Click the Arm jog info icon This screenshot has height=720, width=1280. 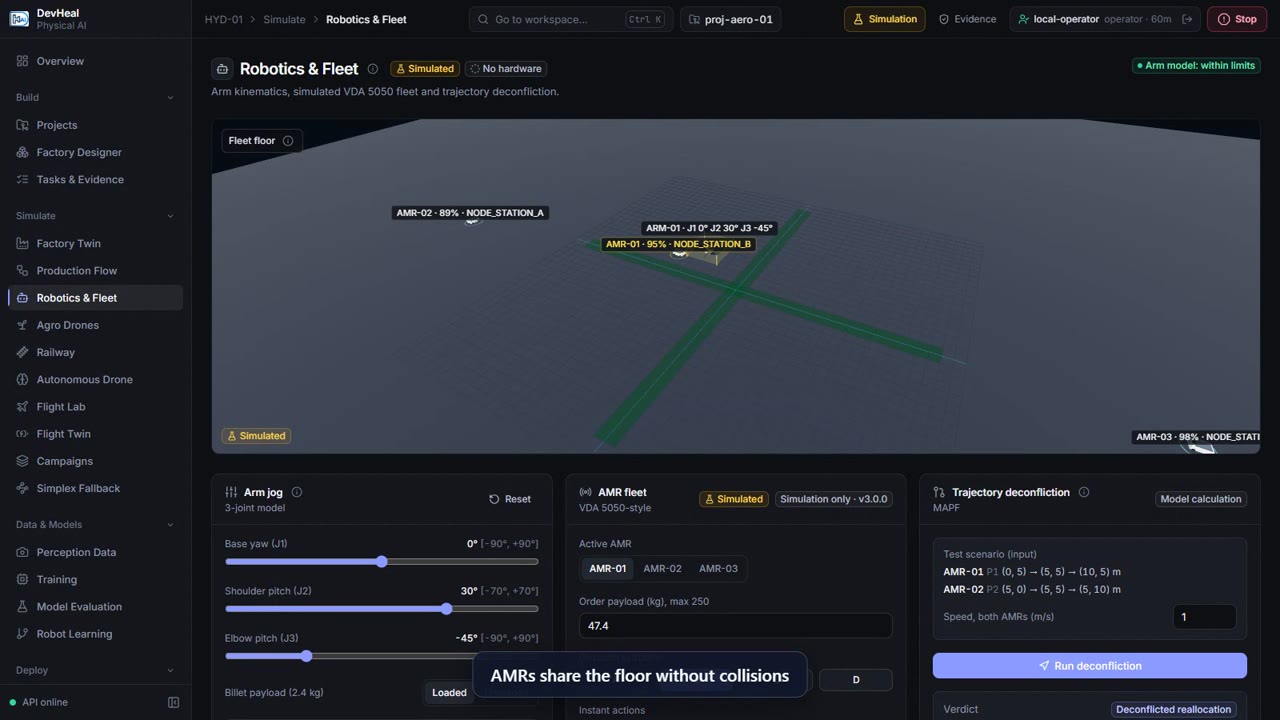pos(296,492)
